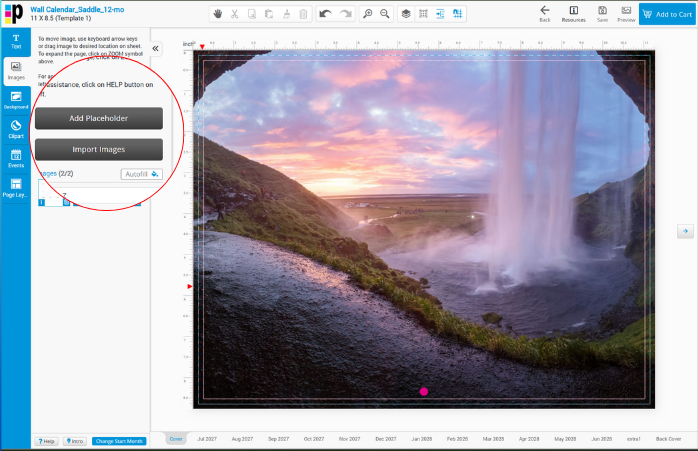Undo the last action

pyautogui.click(x=325, y=14)
